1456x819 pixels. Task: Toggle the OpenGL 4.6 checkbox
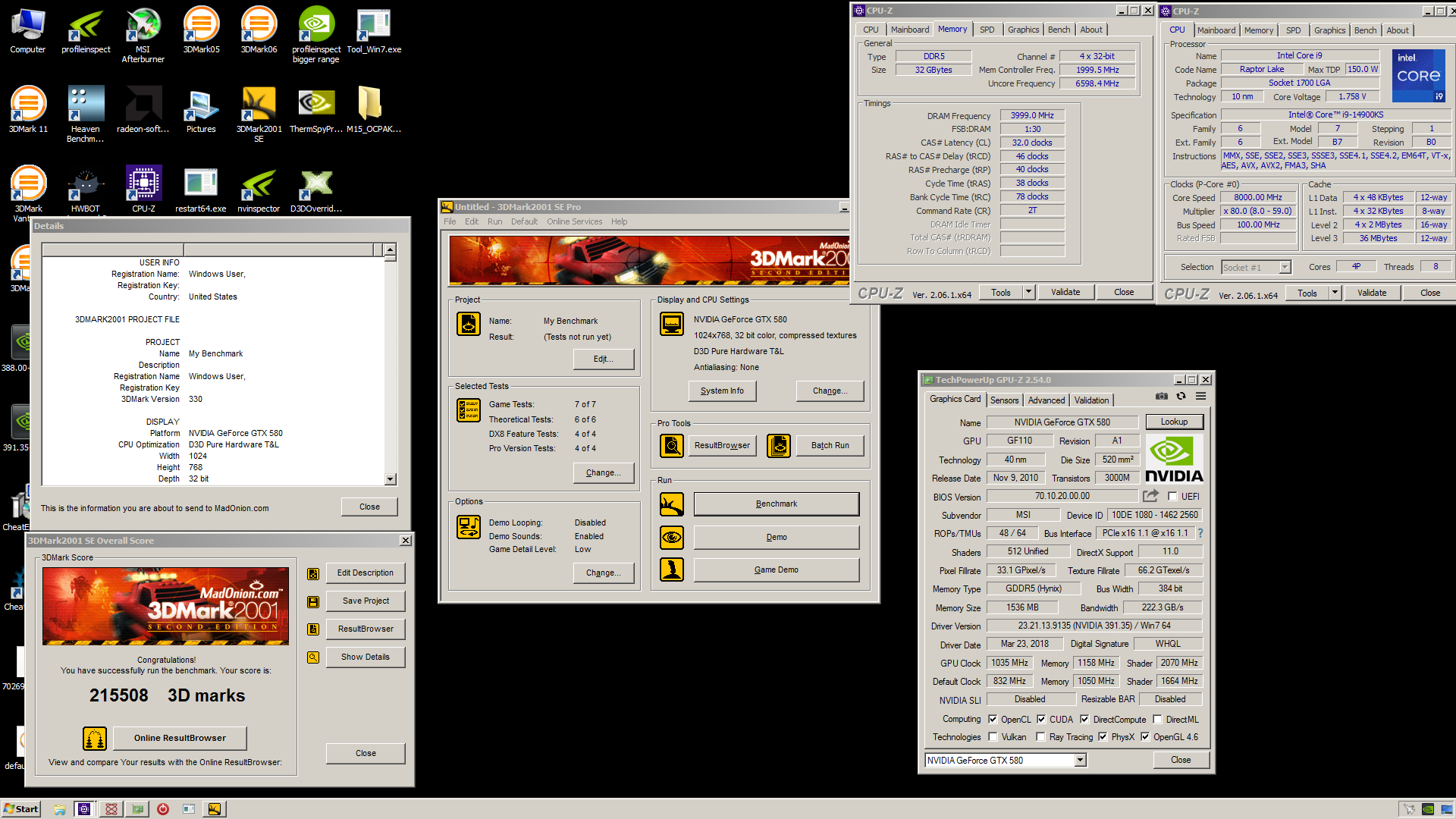pos(1145,737)
